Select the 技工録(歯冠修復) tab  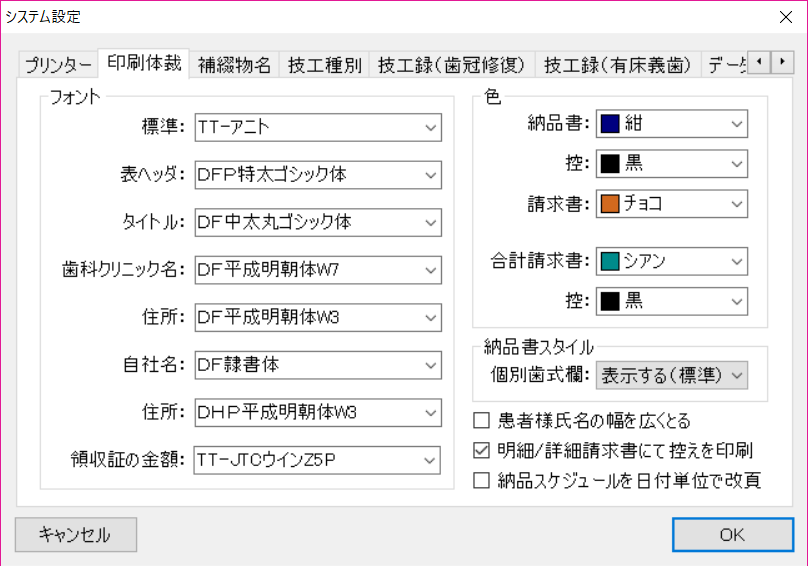click(x=452, y=66)
